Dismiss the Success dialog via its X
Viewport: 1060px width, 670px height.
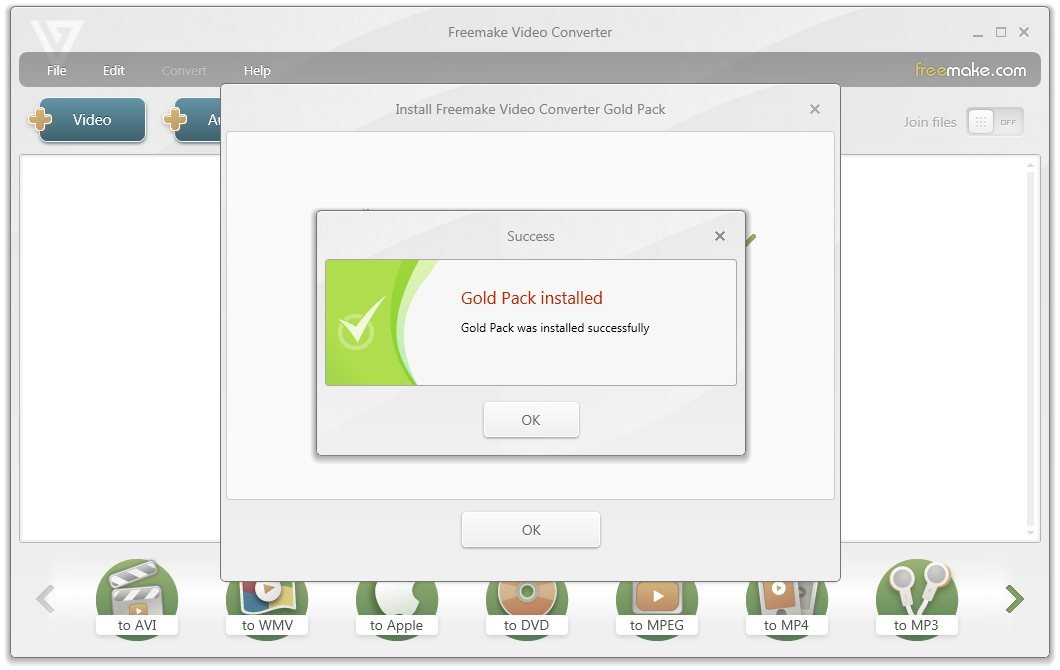coord(719,236)
